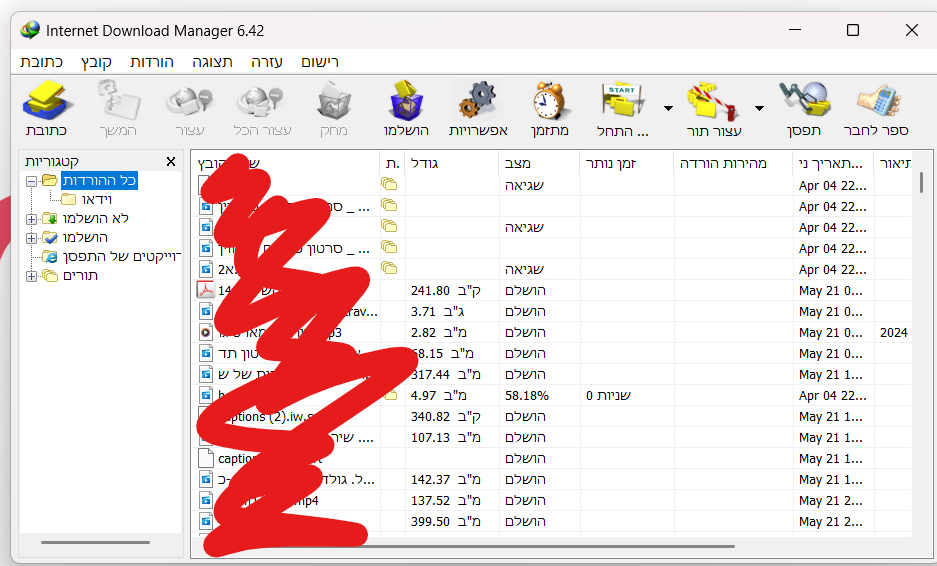The image size is (937, 566).
Task: Open the עצור תור (Stop Queue) dropdown arrow
Action: 759,108
